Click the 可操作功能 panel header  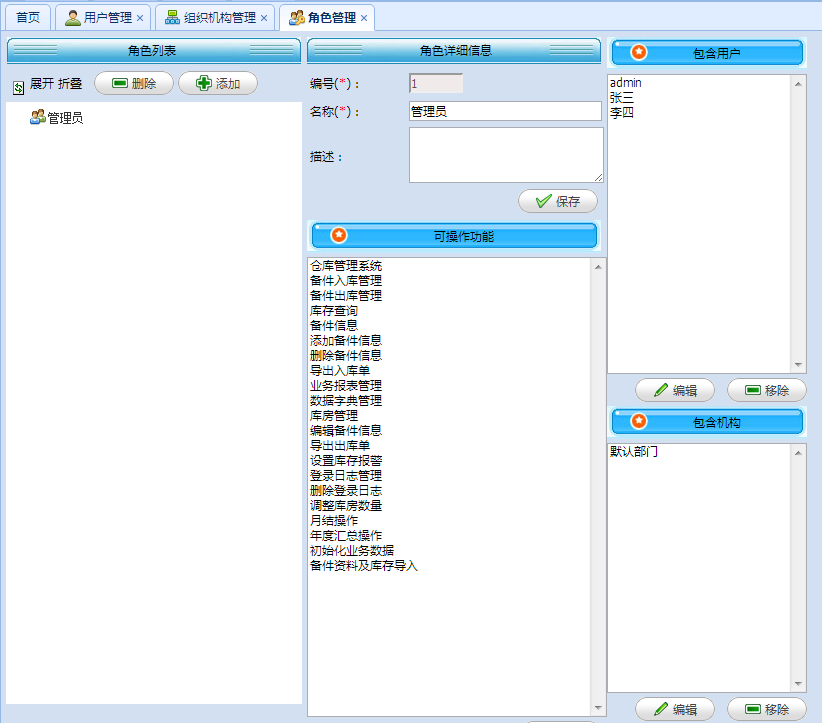[454, 236]
